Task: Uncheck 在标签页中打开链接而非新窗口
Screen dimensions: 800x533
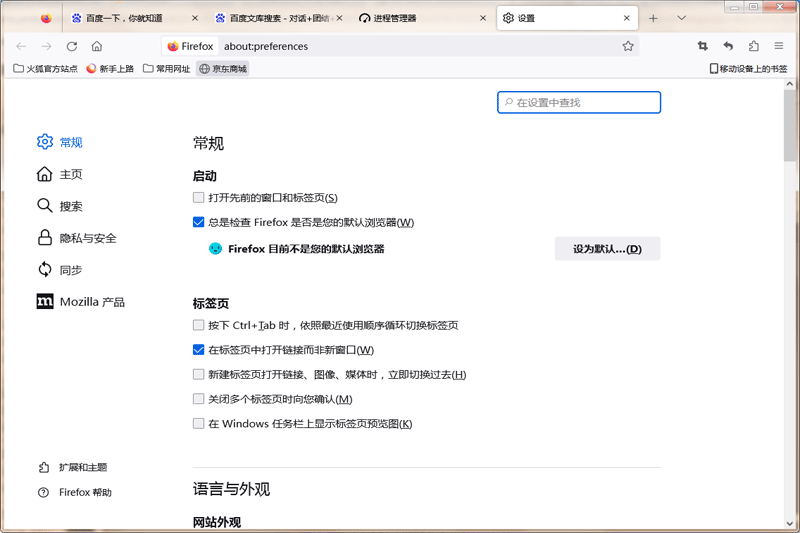Action: (x=198, y=350)
